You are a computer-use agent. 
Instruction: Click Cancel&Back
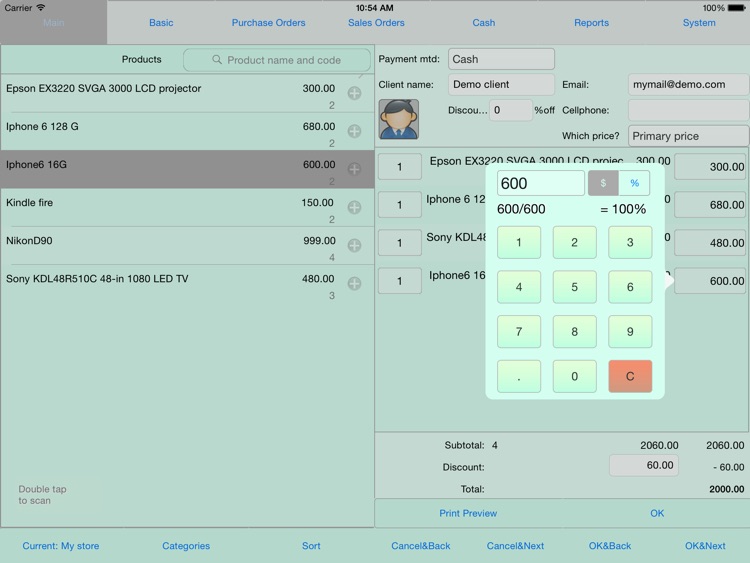(420, 546)
